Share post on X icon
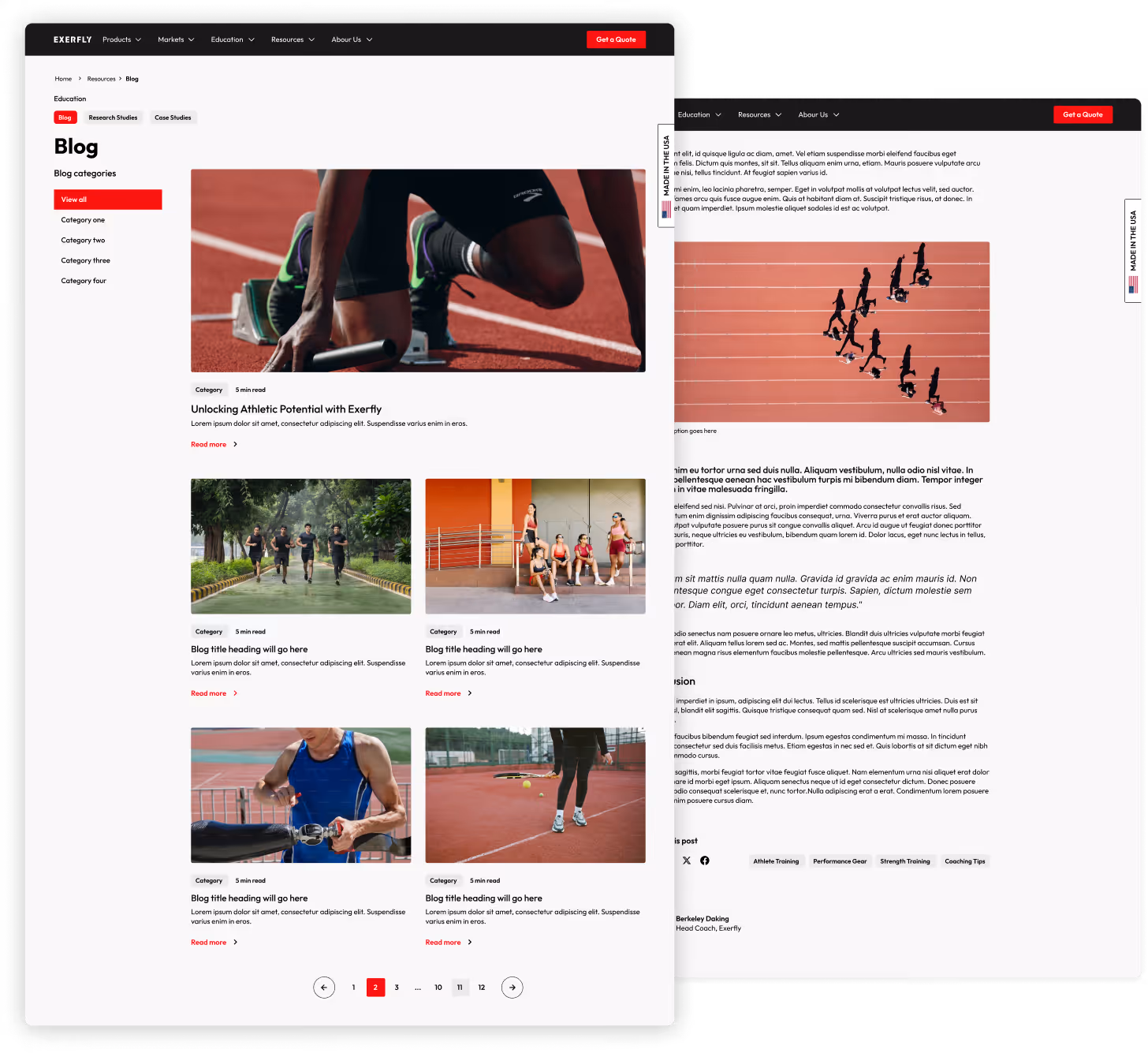This screenshot has height=1053, width=1148. click(687, 861)
